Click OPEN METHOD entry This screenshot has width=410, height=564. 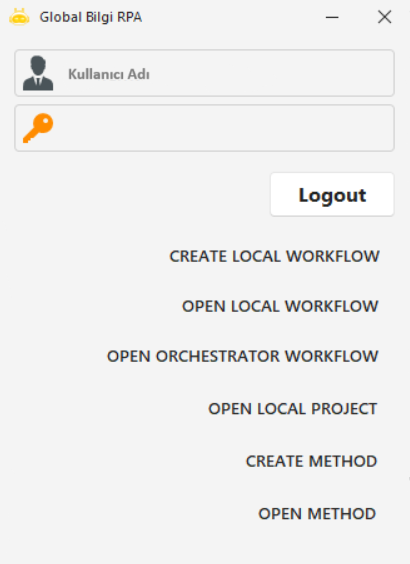[317, 514]
